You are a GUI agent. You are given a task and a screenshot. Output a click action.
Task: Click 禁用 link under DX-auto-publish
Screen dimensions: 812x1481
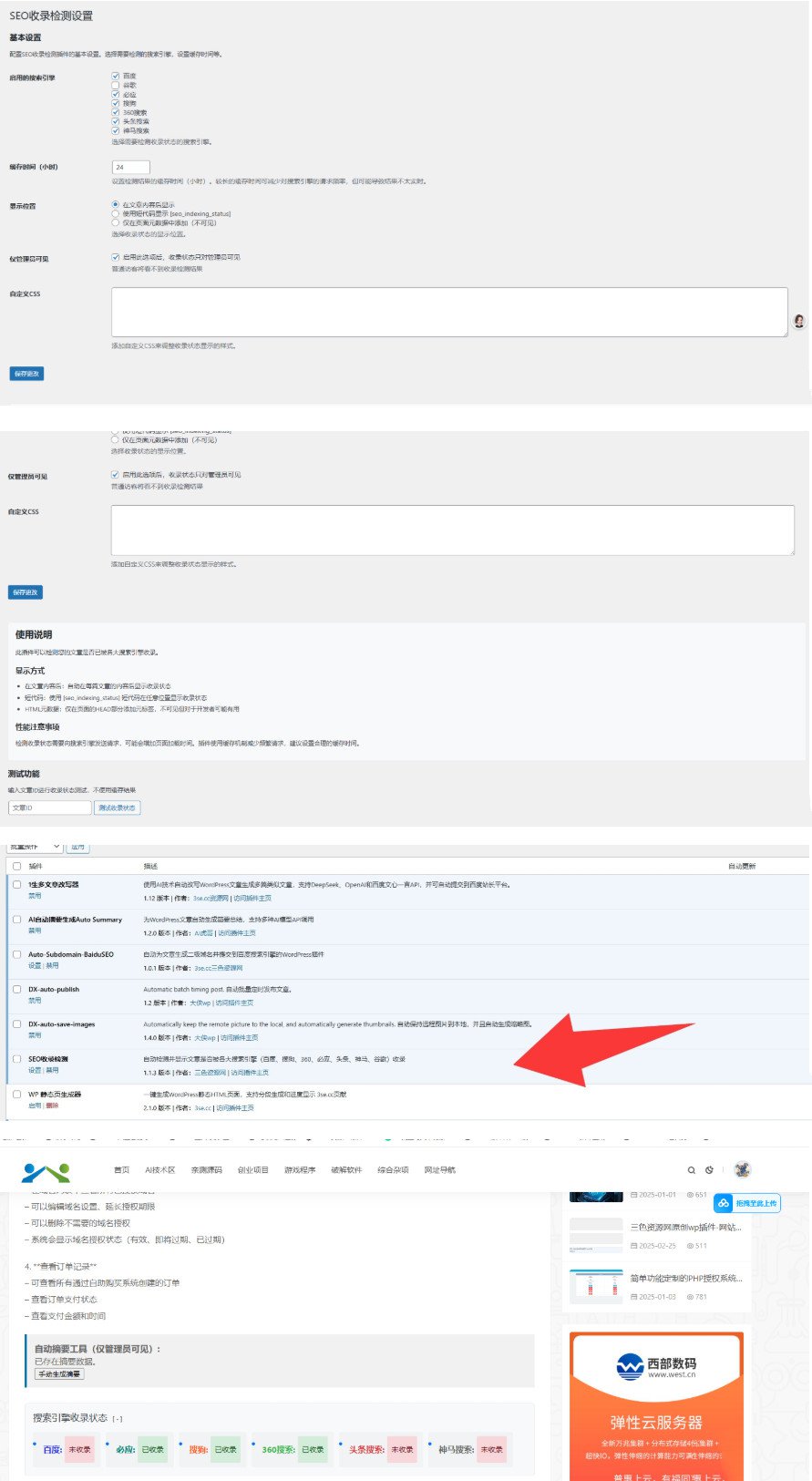(35, 1000)
